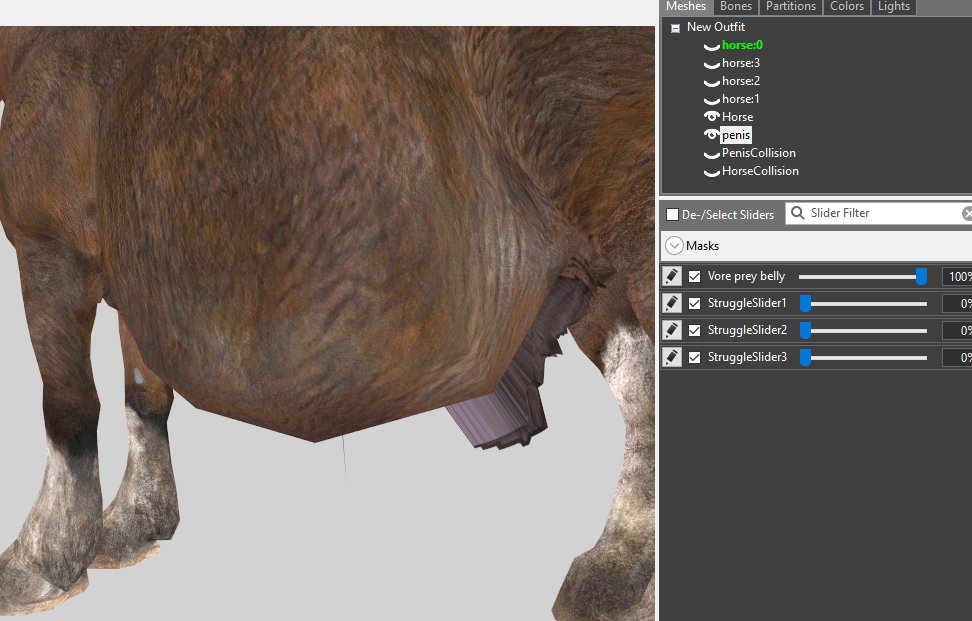The height and width of the screenshot is (621, 972).
Task: Uncheck the StruggleSlider2 checkbox
Action: 694,330
